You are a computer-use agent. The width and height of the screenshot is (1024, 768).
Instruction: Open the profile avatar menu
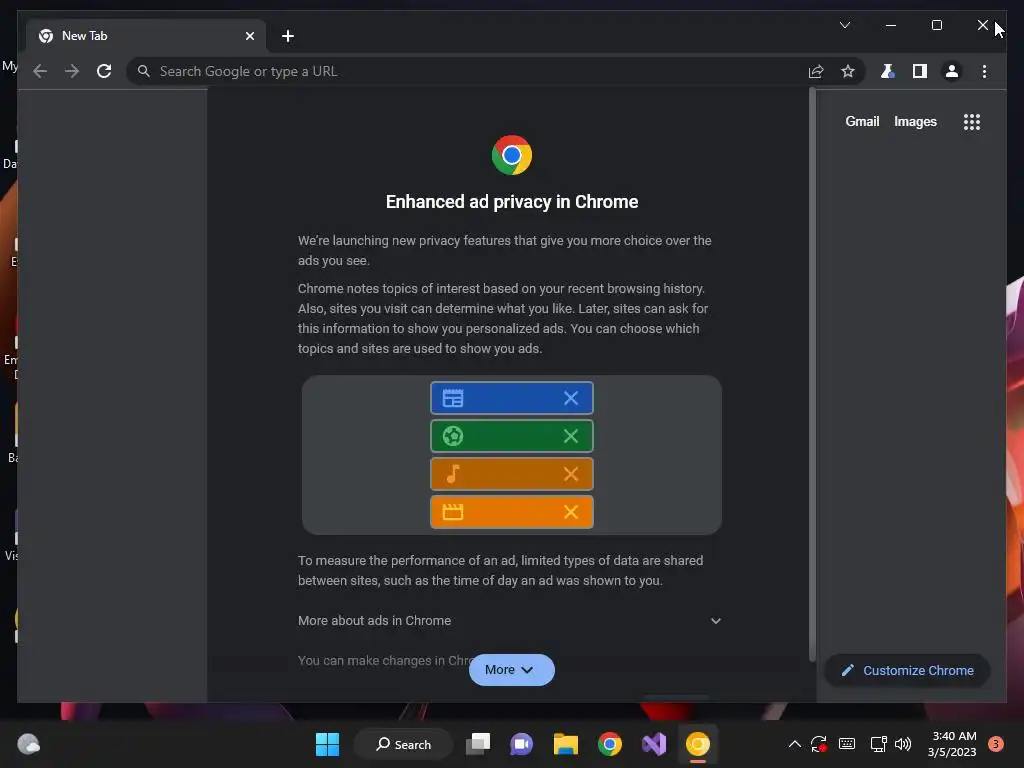[x=952, y=71]
